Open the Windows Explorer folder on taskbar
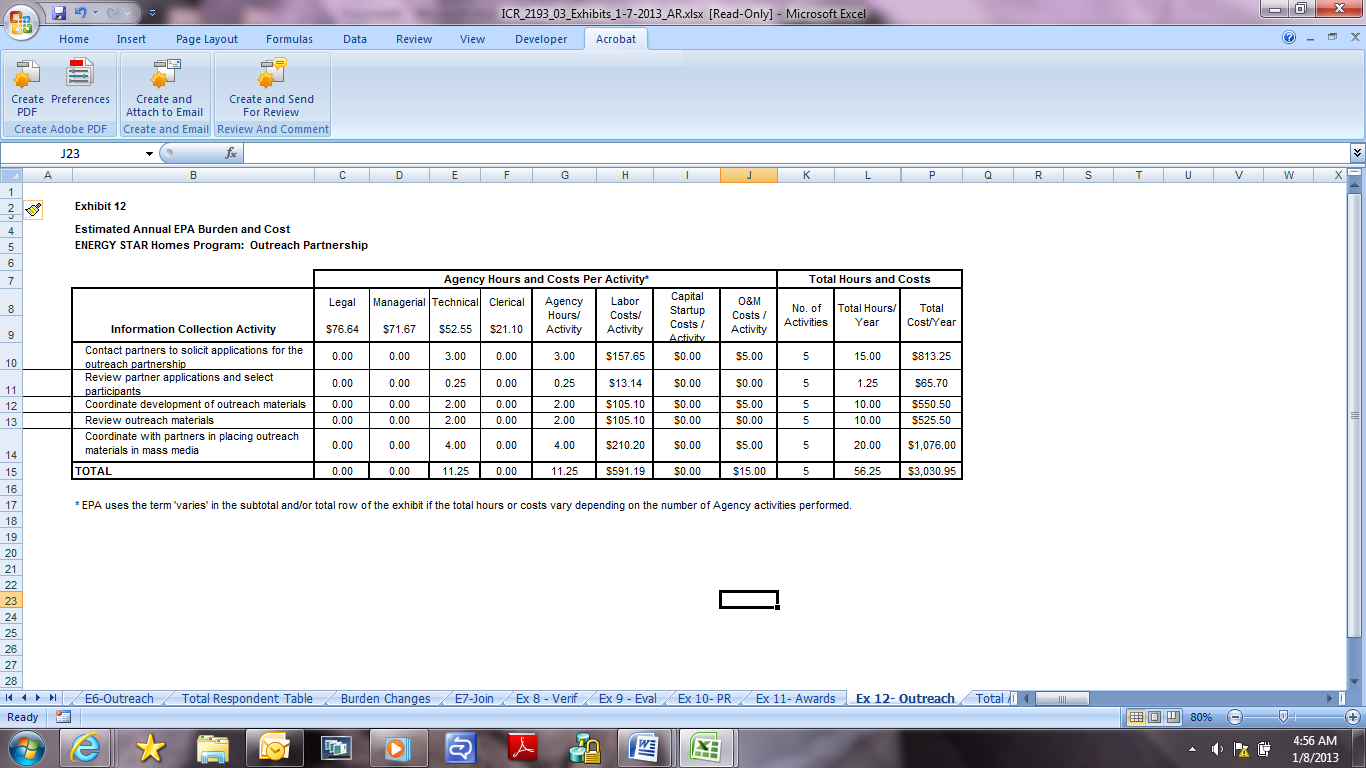Screen dimensions: 1366x768 pyautogui.click(x=212, y=747)
